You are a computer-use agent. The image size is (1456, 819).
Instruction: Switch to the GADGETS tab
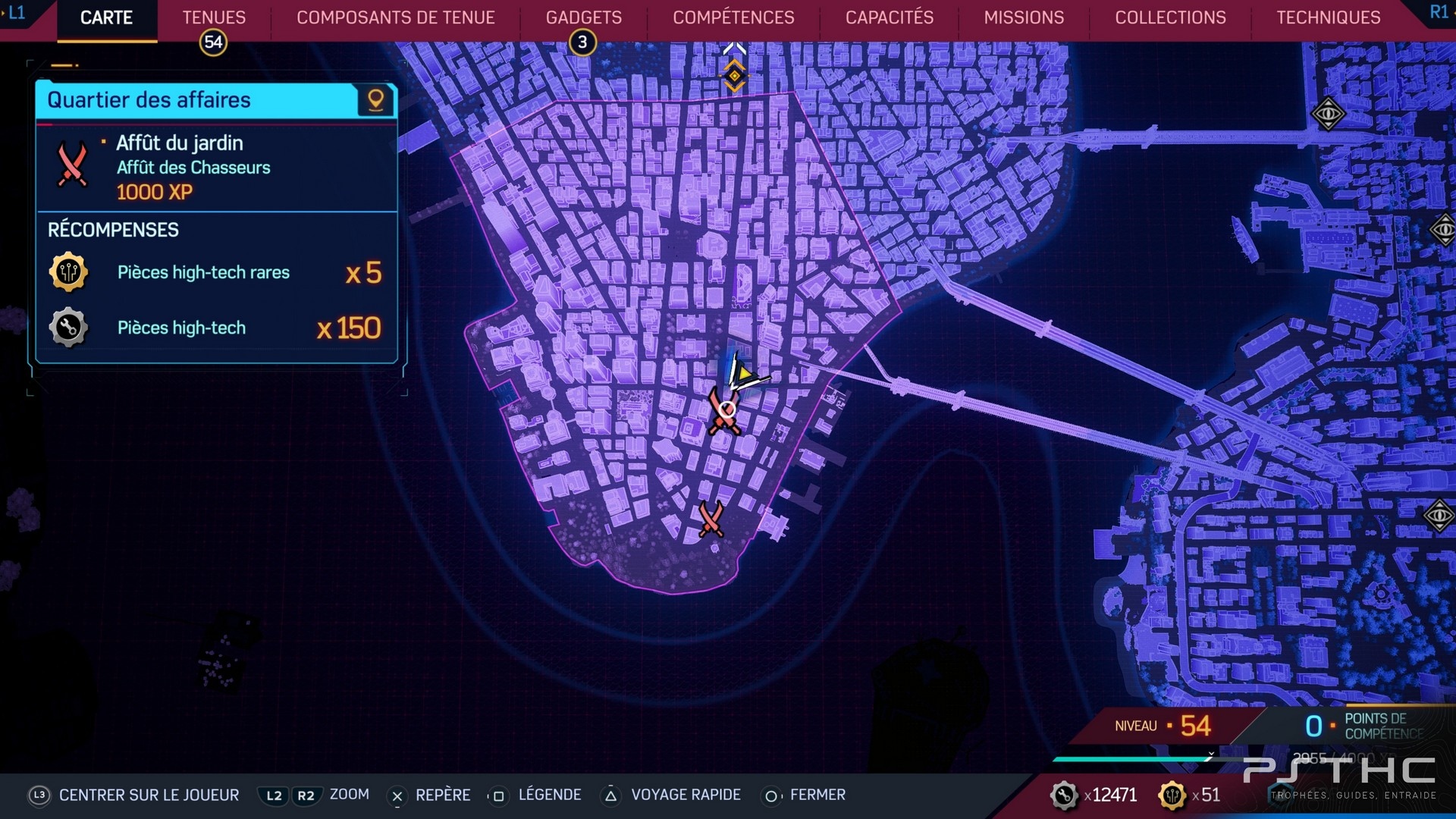(x=583, y=17)
